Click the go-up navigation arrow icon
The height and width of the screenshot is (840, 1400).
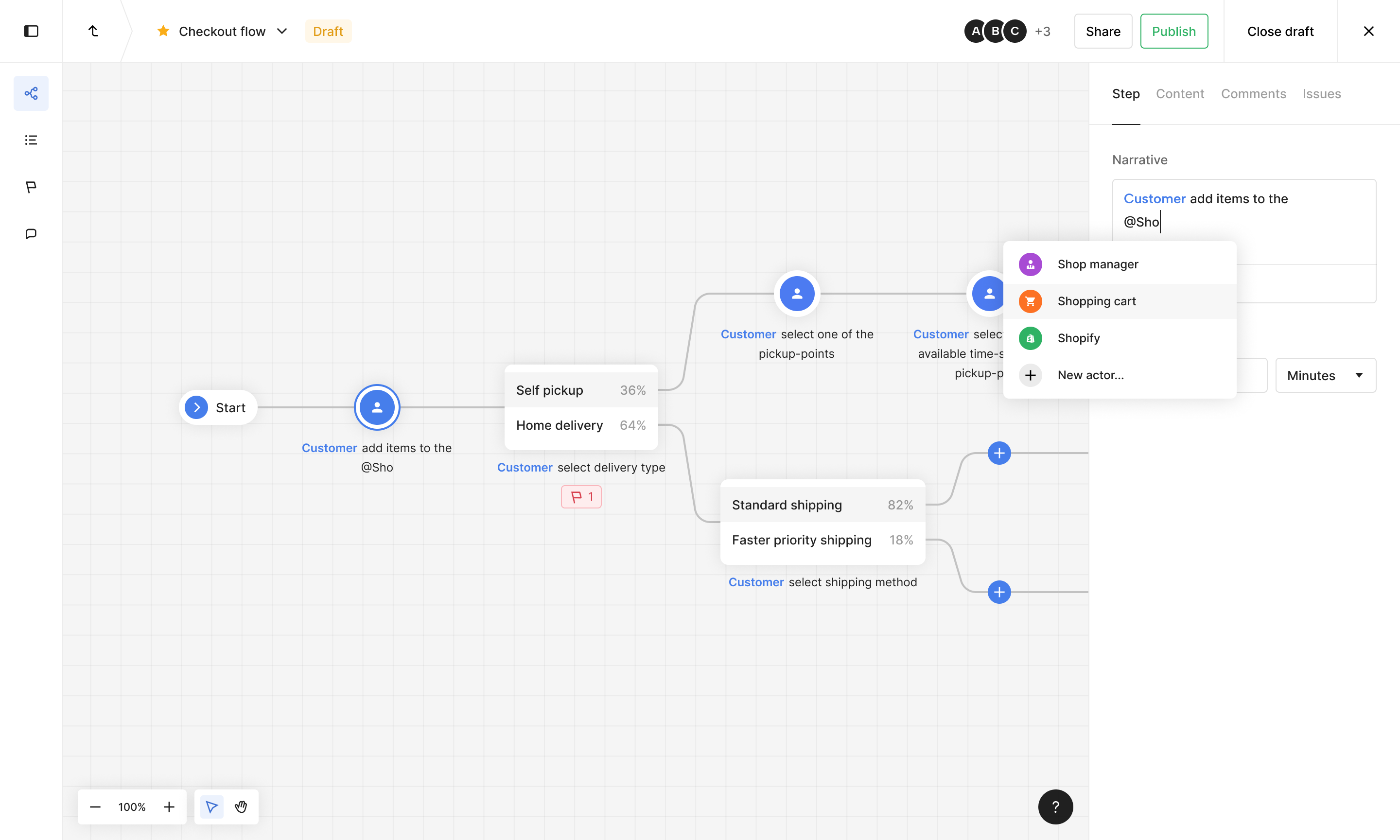(x=93, y=31)
